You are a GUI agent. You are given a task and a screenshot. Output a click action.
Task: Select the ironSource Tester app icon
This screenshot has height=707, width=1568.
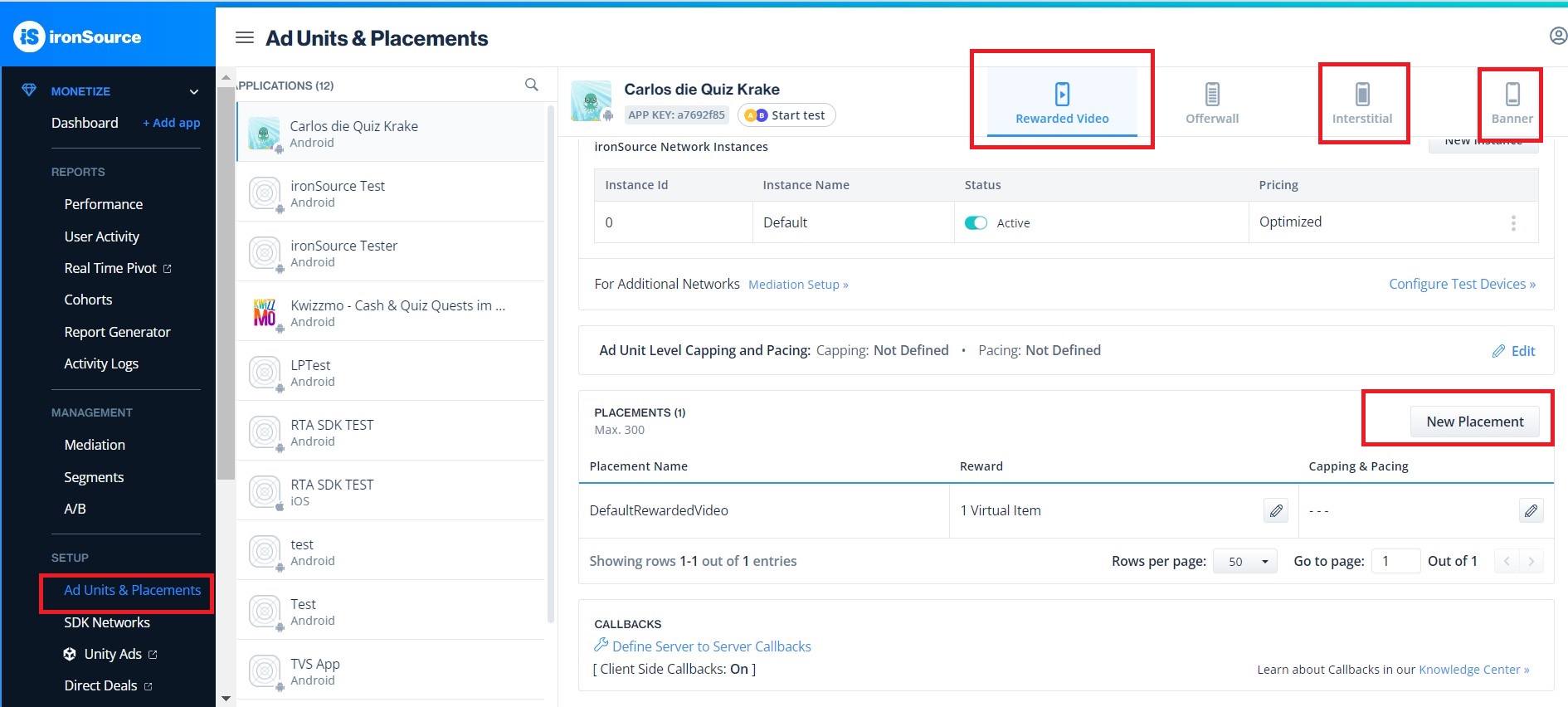[265, 253]
